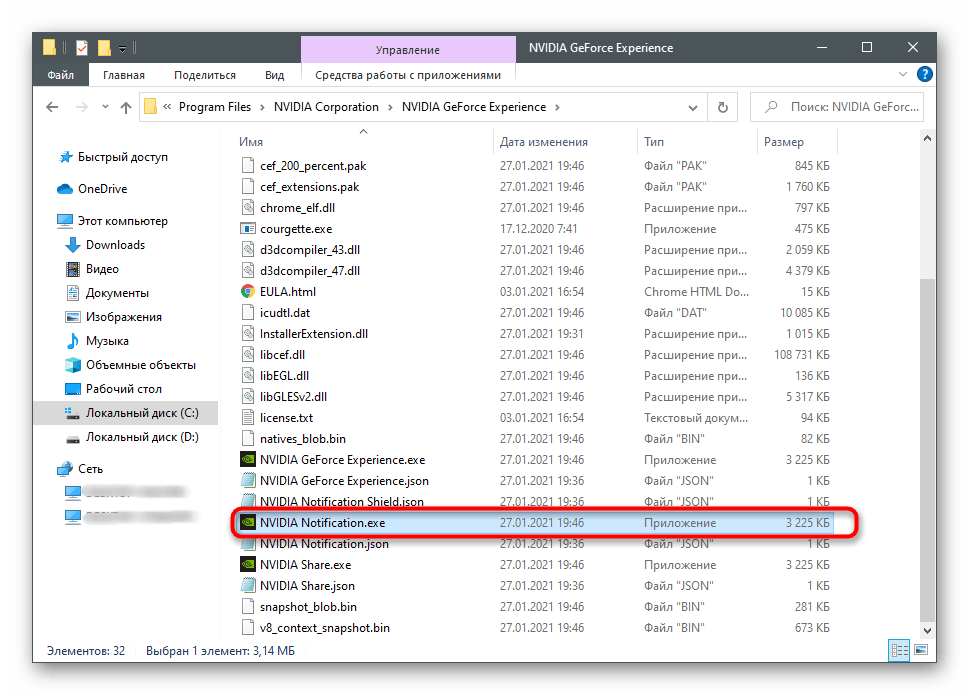The width and height of the screenshot is (969, 695).
Task: Expand the ribbon with the chevron
Action: tap(903, 75)
